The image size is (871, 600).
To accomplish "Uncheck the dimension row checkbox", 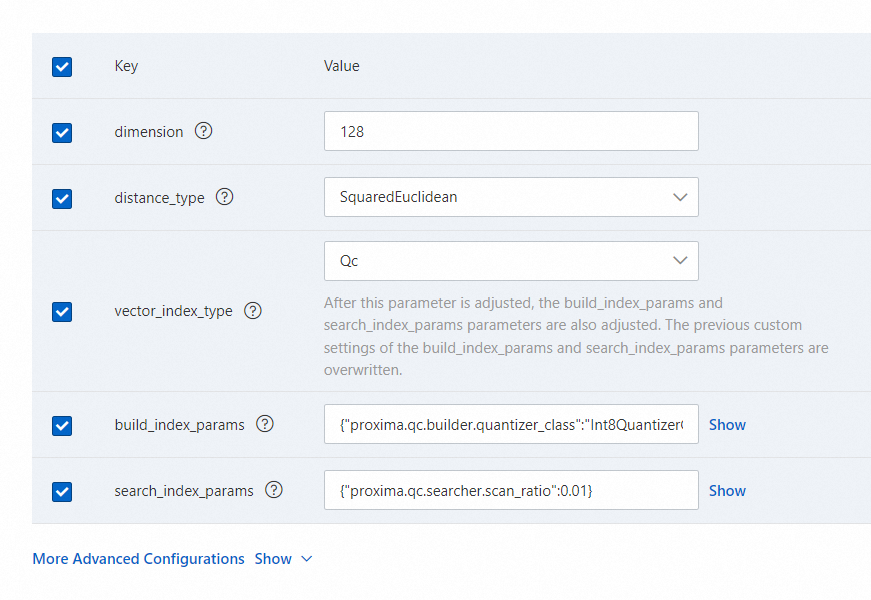I will [x=62, y=132].
